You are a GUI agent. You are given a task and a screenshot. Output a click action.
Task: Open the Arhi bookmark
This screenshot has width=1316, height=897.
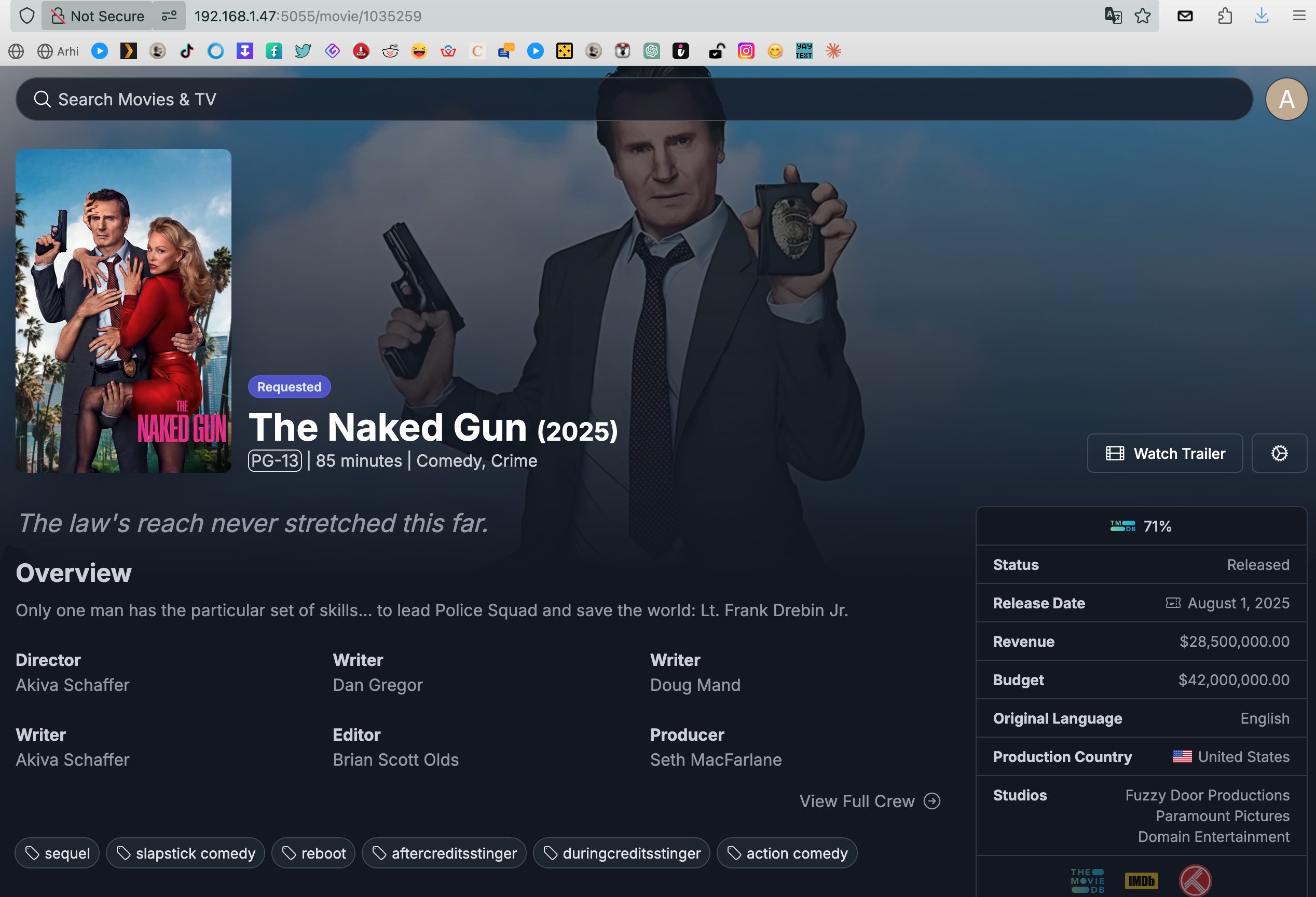coord(58,51)
